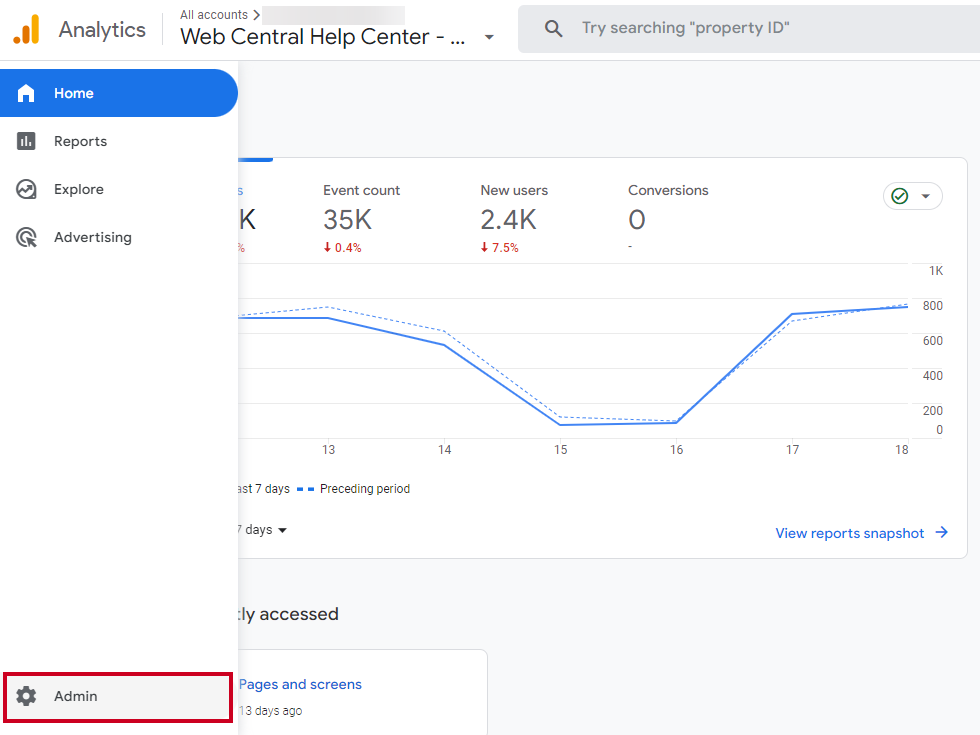The height and width of the screenshot is (735, 980).
Task: Click the 35K event count value
Action: [x=348, y=220]
